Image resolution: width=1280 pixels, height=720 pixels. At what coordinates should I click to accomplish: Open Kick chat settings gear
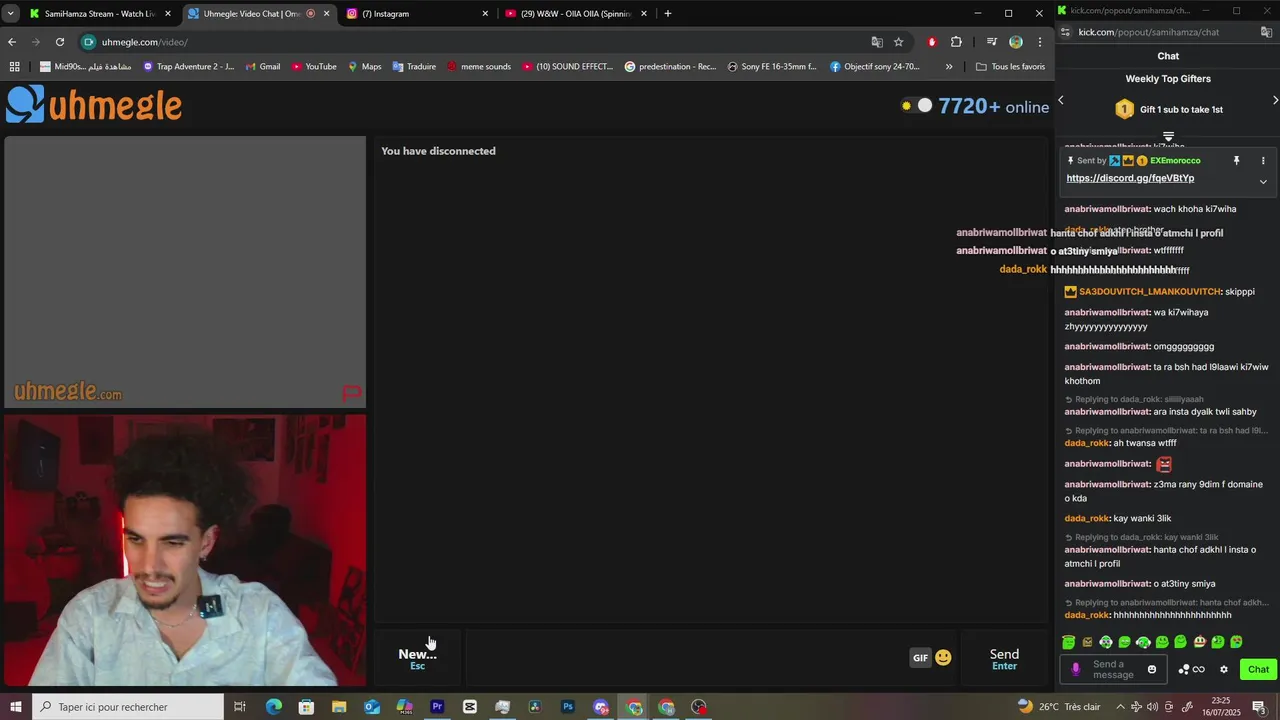pos(1223,669)
